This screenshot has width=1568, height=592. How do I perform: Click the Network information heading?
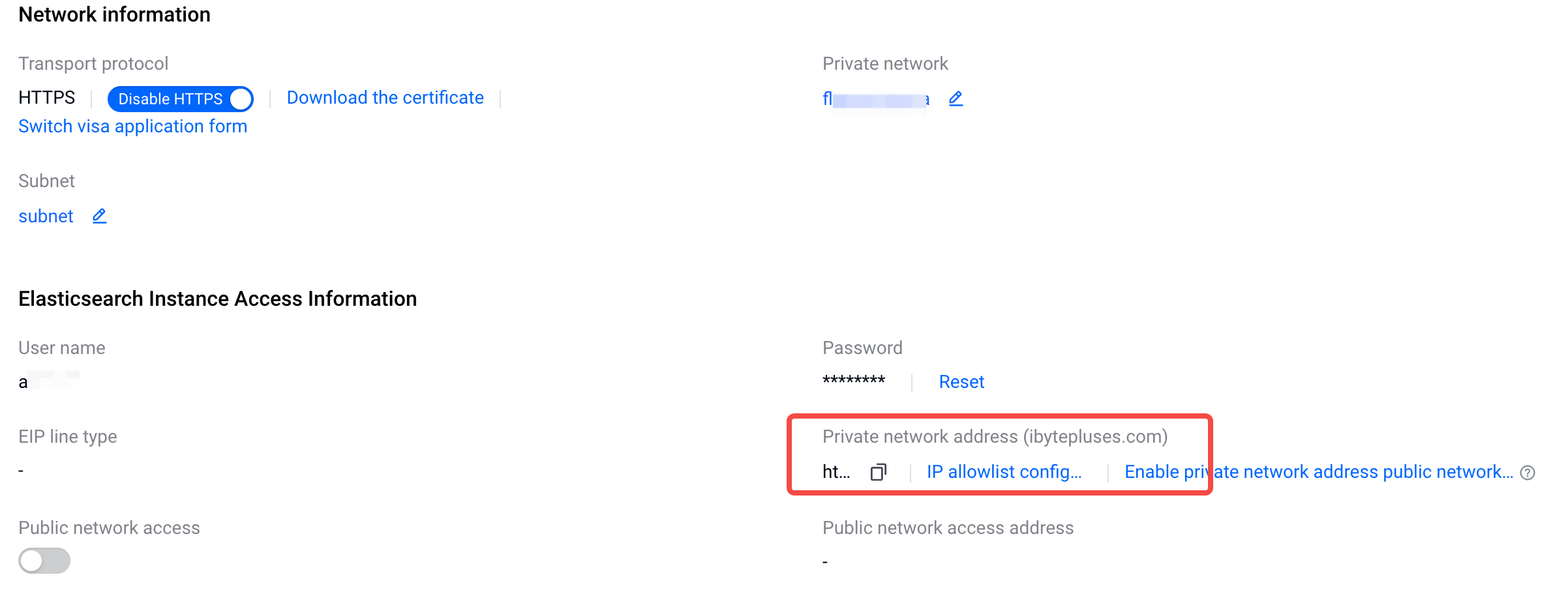pos(115,14)
